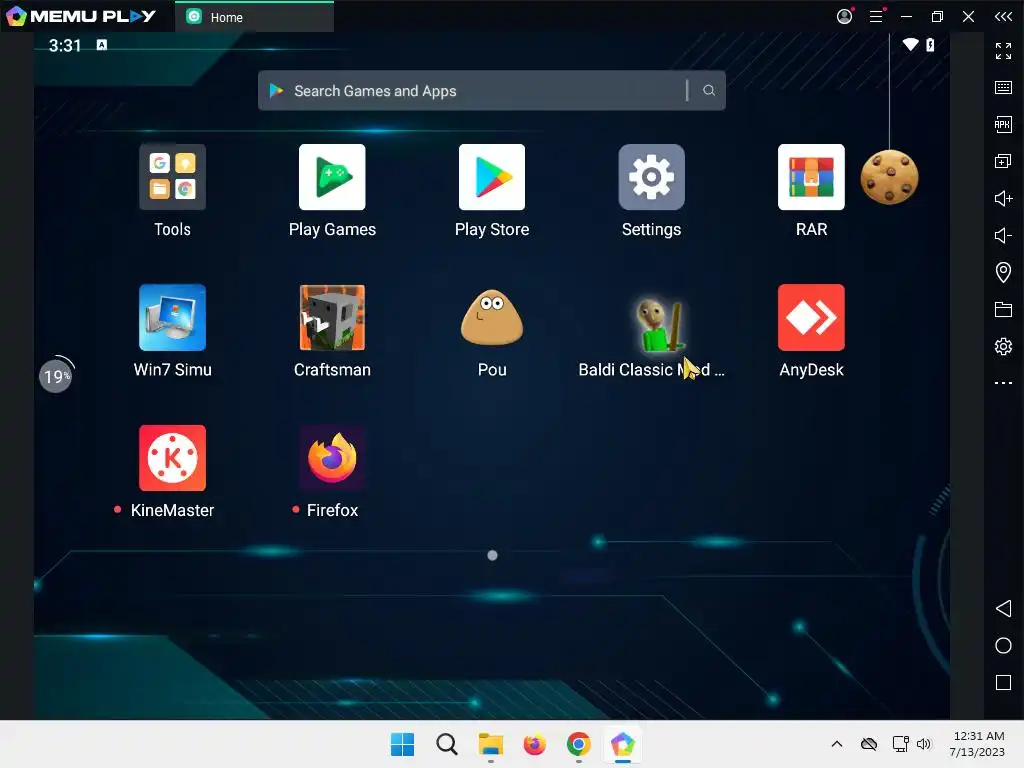Viewport: 1024px width, 768px height.
Task: Focus the Search Games and Apps field
Action: [491, 90]
